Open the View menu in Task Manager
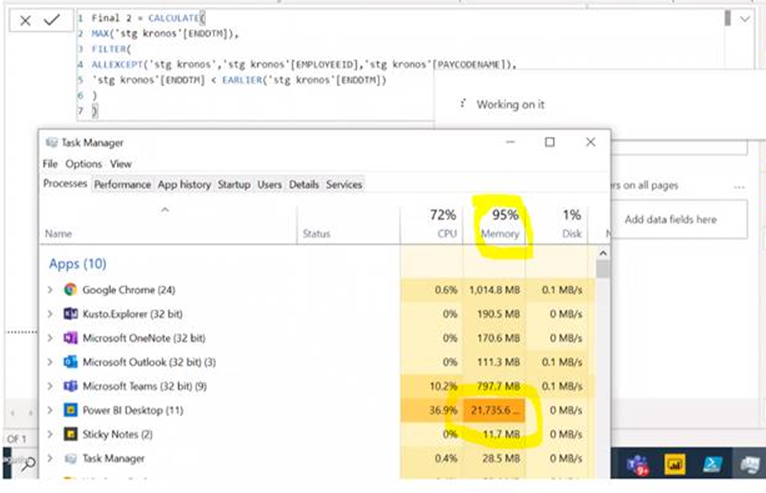This screenshot has height=493, width=766. coord(121,164)
